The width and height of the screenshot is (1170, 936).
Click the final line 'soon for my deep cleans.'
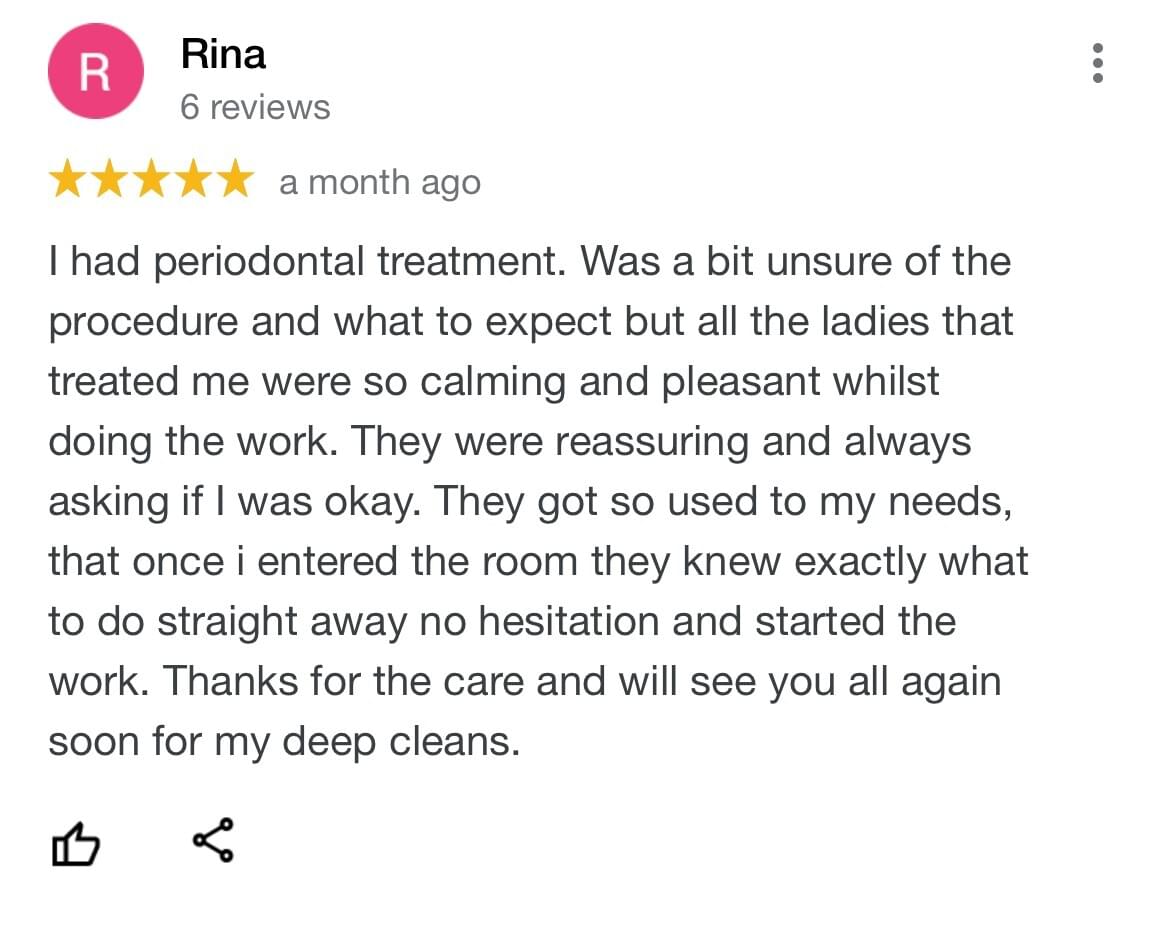284,742
